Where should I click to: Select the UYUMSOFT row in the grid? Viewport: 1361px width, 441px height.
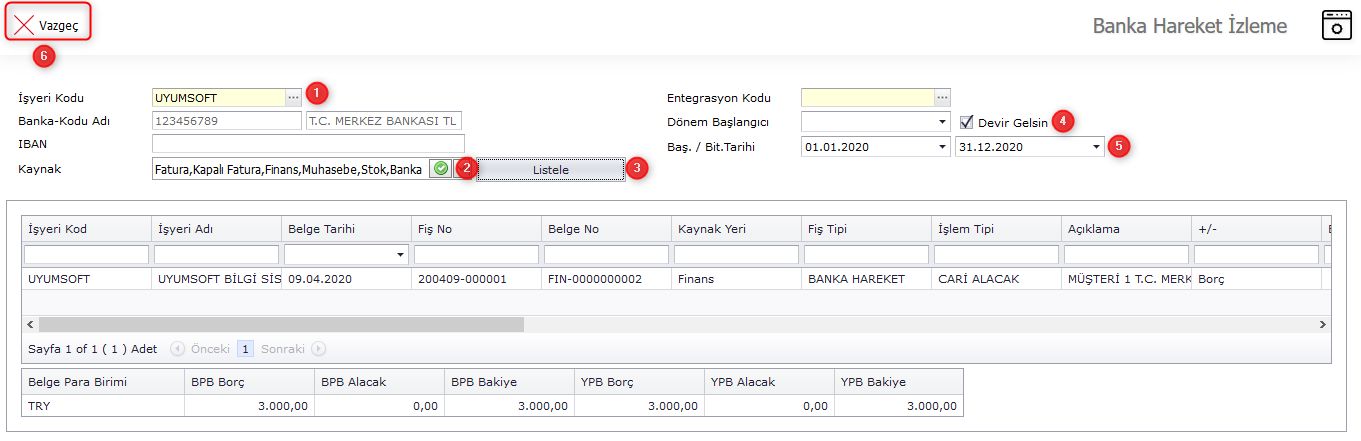click(86, 279)
